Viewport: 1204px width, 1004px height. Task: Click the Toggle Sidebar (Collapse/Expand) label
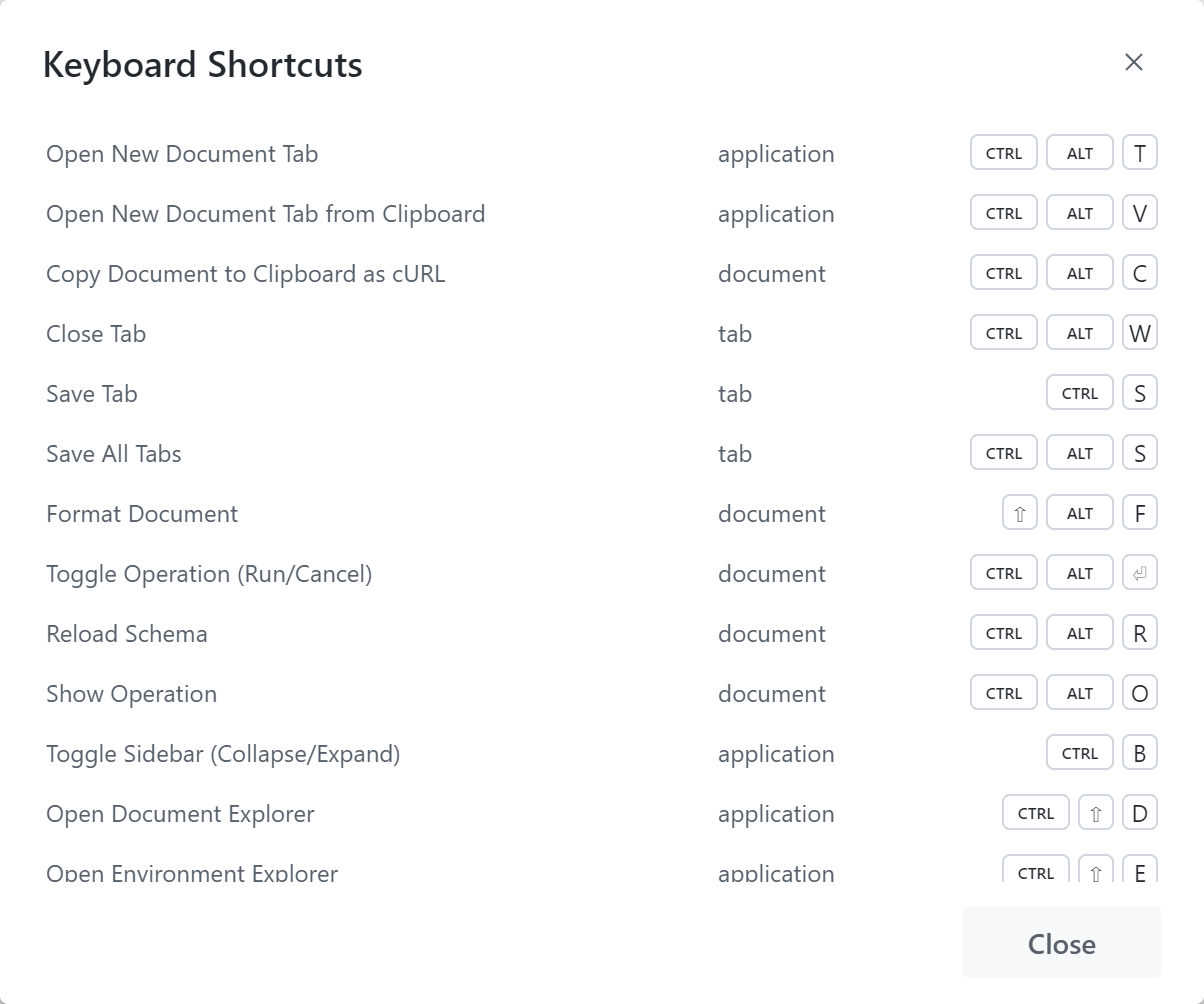[223, 754]
